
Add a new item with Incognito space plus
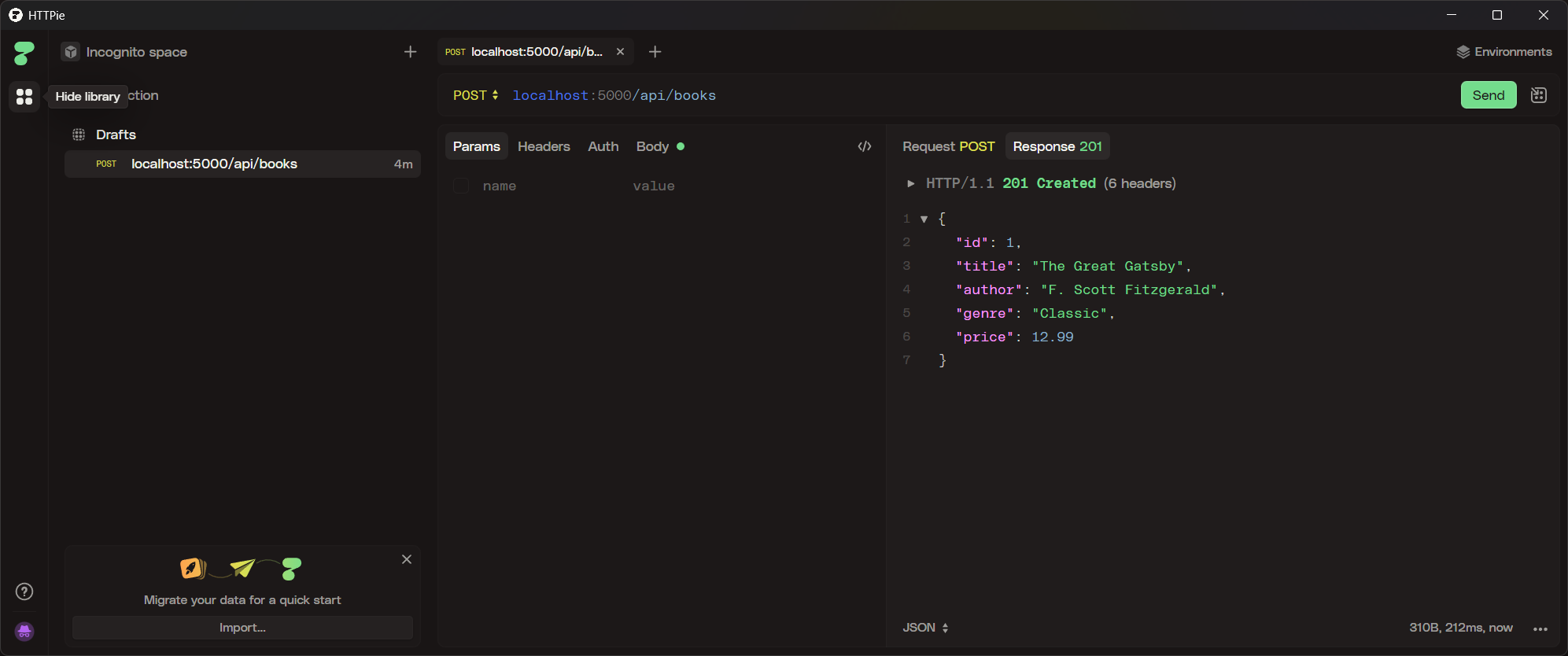[410, 52]
